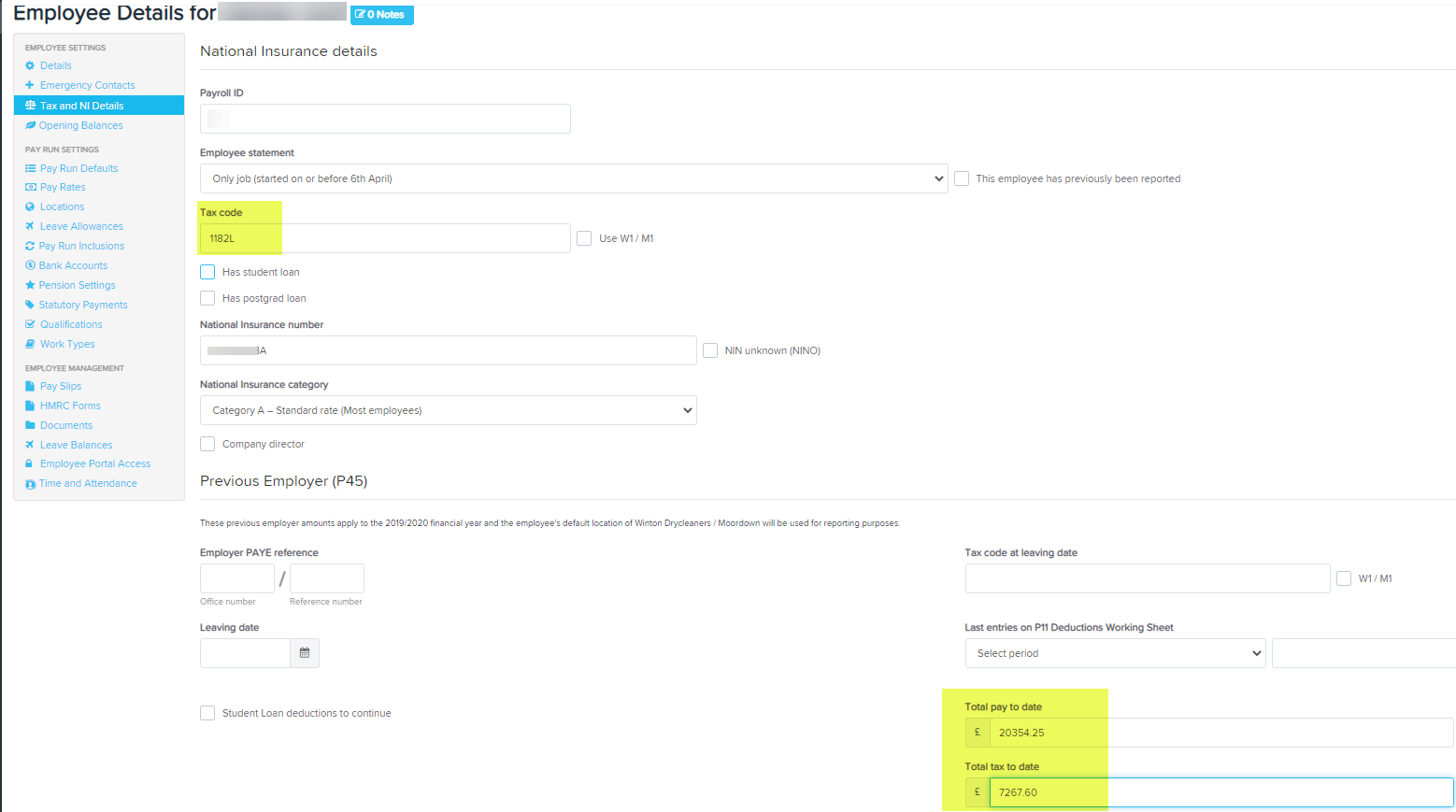1456x812 pixels.
Task: Click the calendar icon next to Leaving date
Action: pos(305,652)
